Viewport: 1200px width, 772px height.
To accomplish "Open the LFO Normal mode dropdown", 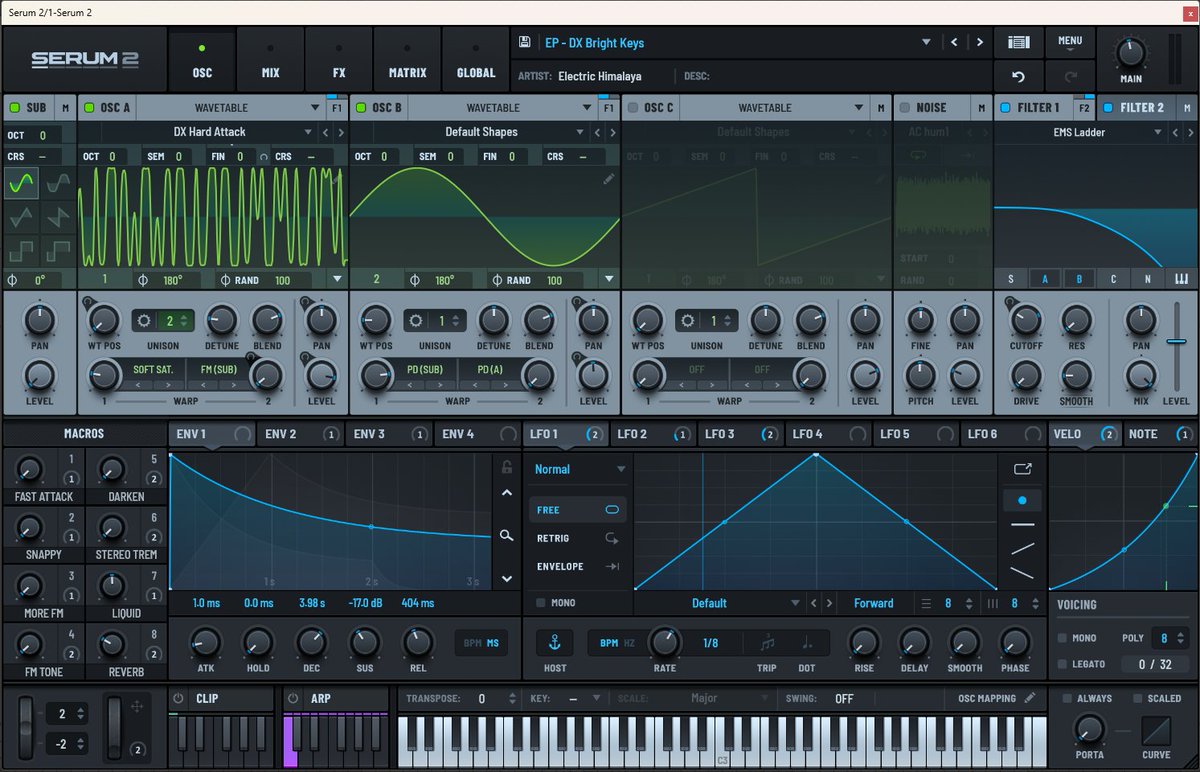I will [620, 469].
